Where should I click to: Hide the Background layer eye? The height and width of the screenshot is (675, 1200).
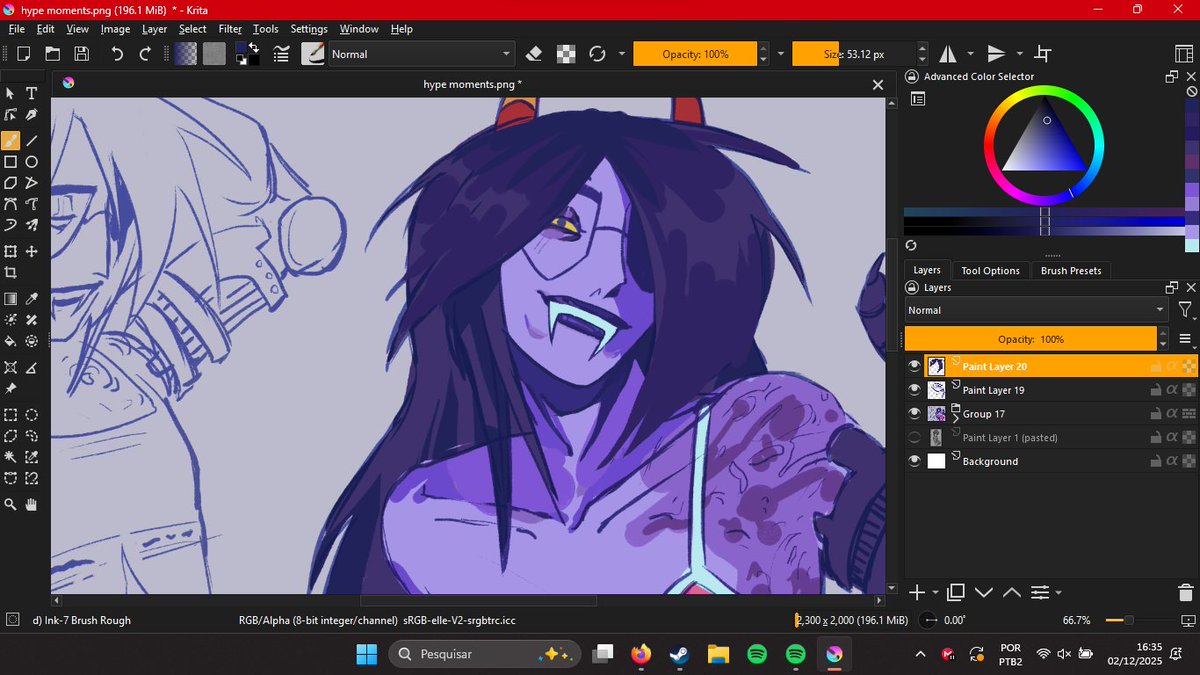(914, 461)
